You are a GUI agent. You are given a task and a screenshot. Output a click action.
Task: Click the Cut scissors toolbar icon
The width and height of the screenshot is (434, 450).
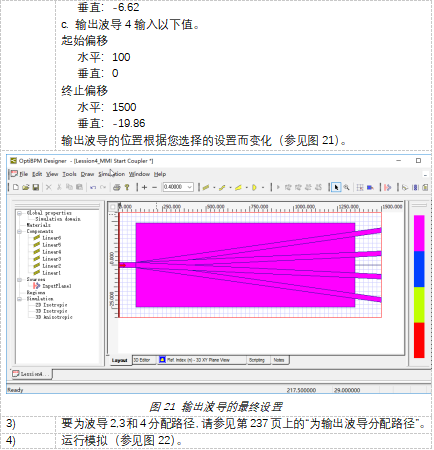point(59,187)
